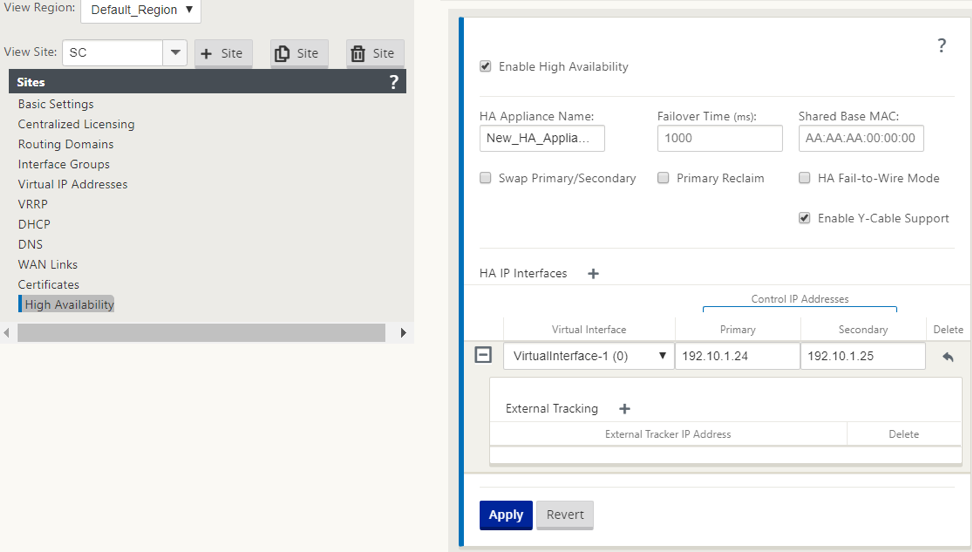Open the Sites section help question mark
Screen dimensions: 972x552
(393, 82)
